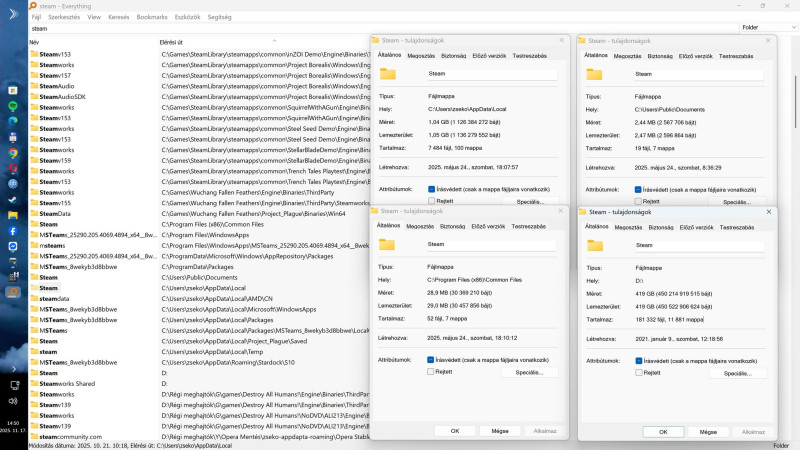
Task: Click Speciális... in the D:\ Steam dialog
Action: click(737, 373)
